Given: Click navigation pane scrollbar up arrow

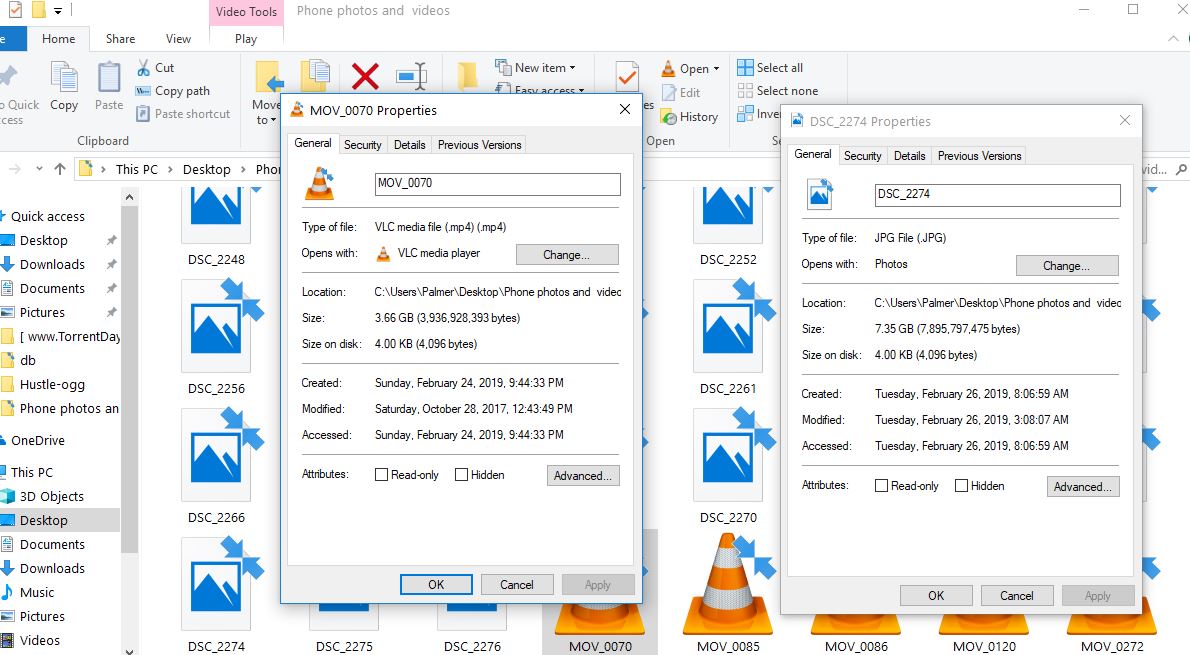Looking at the screenshot, I should [x=129, y=197].
